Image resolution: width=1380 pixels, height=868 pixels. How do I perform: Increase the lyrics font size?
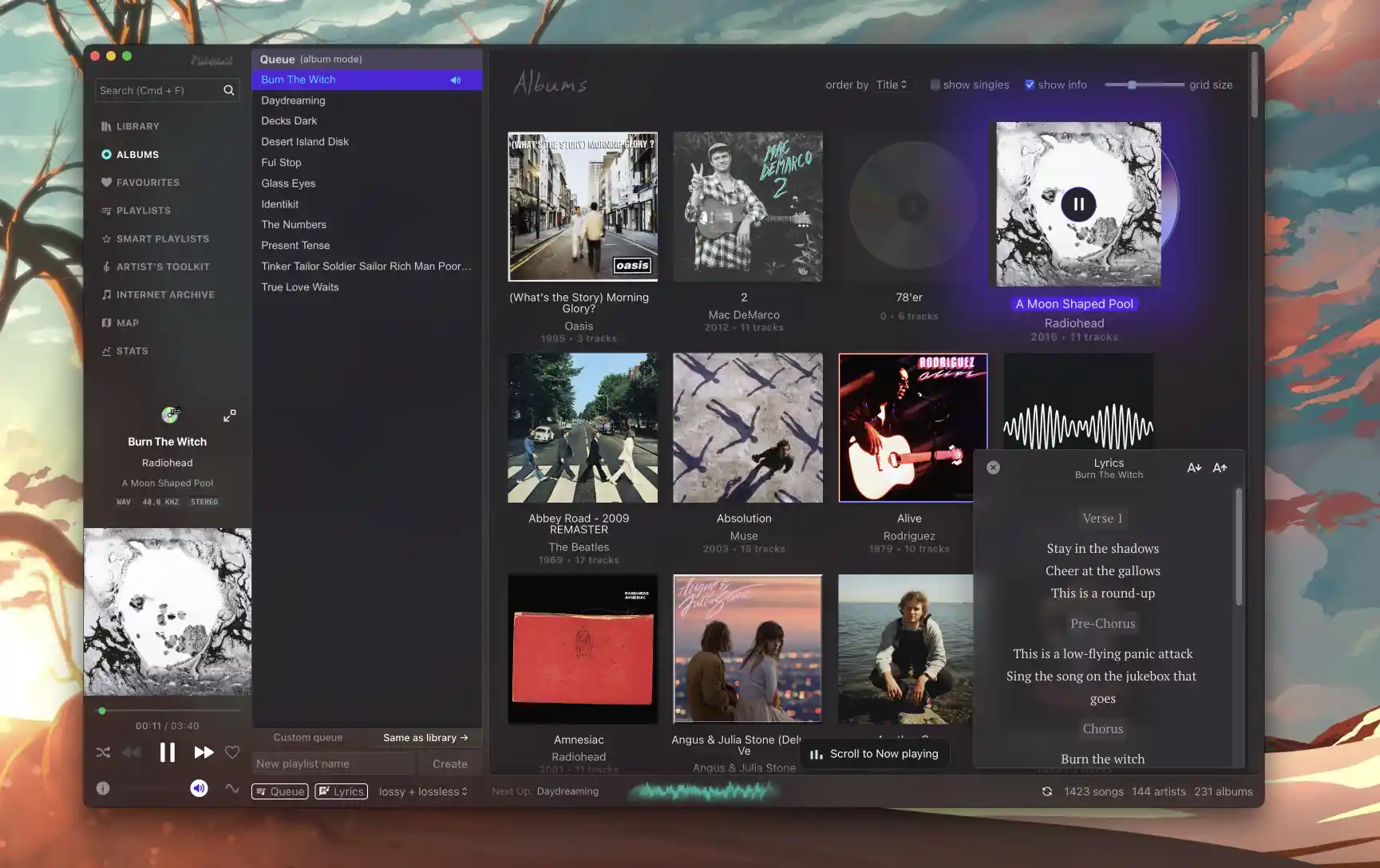click(x=1220, y=468)
